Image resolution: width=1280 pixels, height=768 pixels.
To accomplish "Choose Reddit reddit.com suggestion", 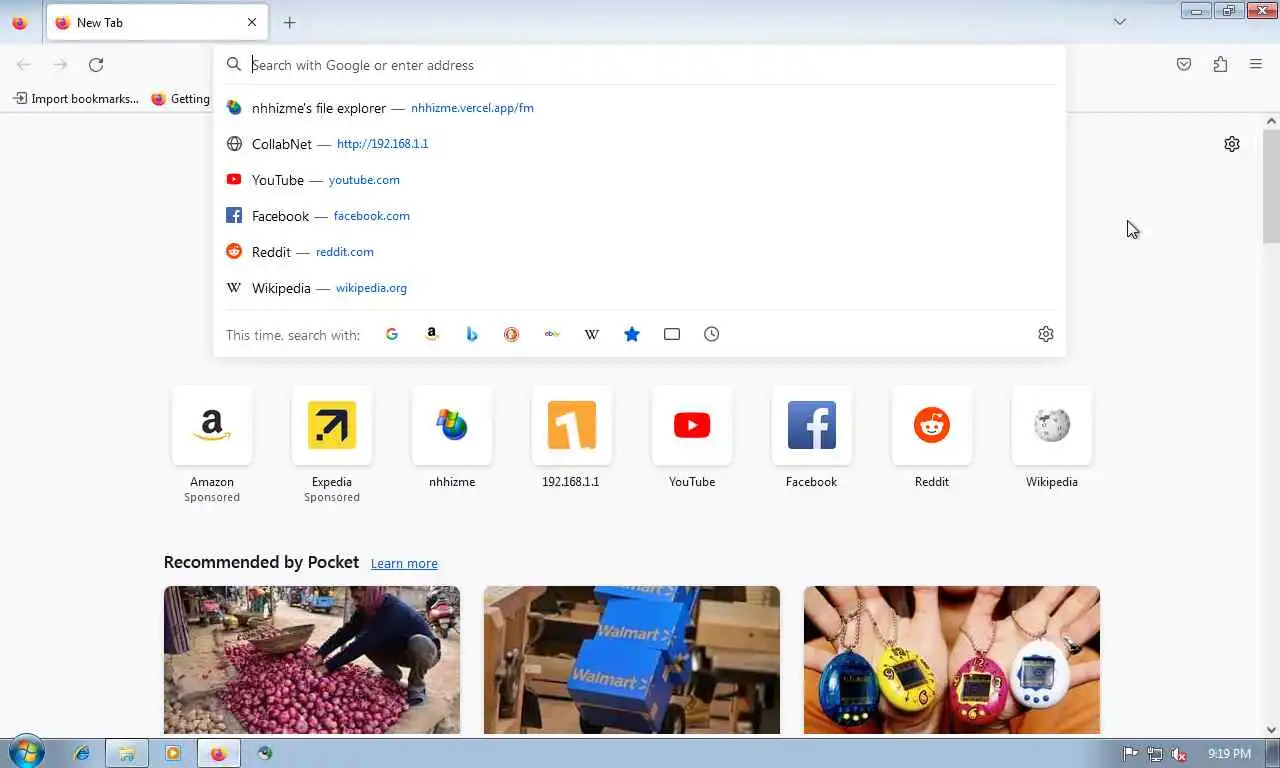I will 640,252.
